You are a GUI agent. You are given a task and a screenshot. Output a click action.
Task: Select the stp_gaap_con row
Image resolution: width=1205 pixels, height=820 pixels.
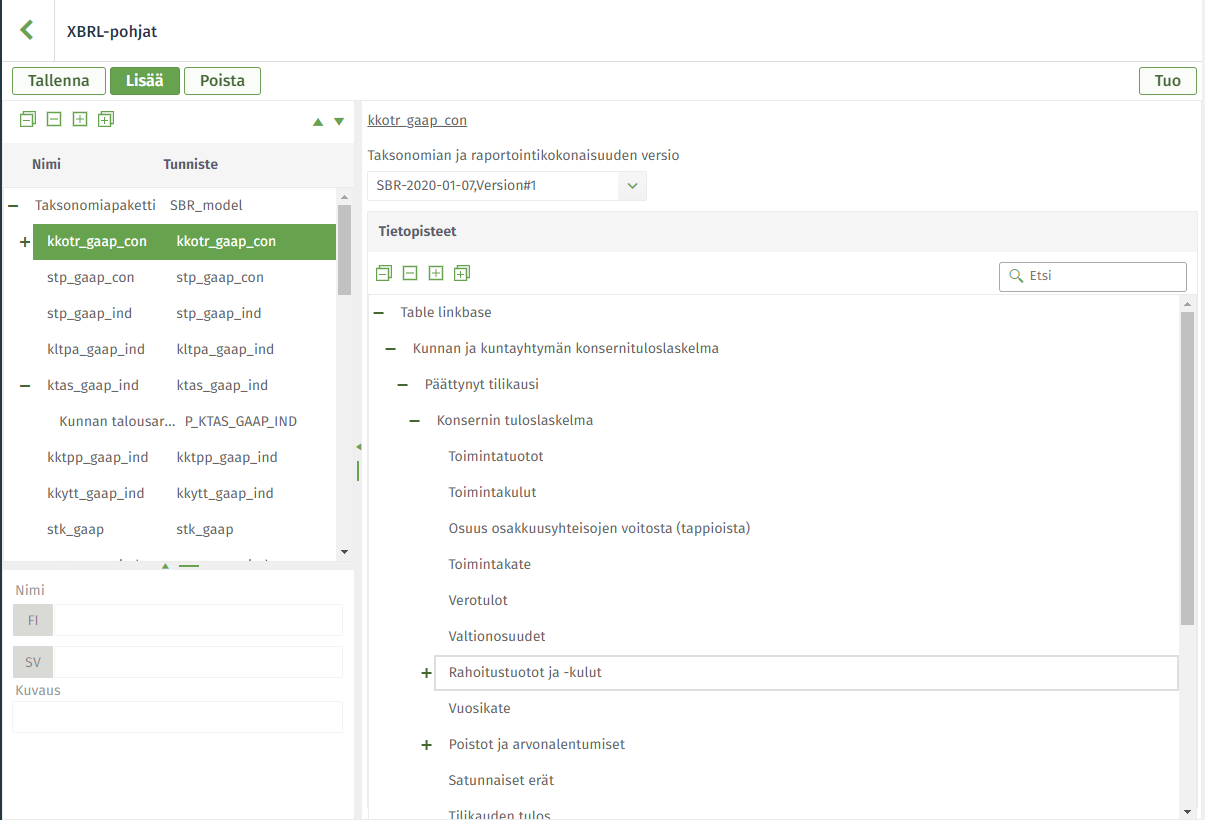(x=185, y=277)
